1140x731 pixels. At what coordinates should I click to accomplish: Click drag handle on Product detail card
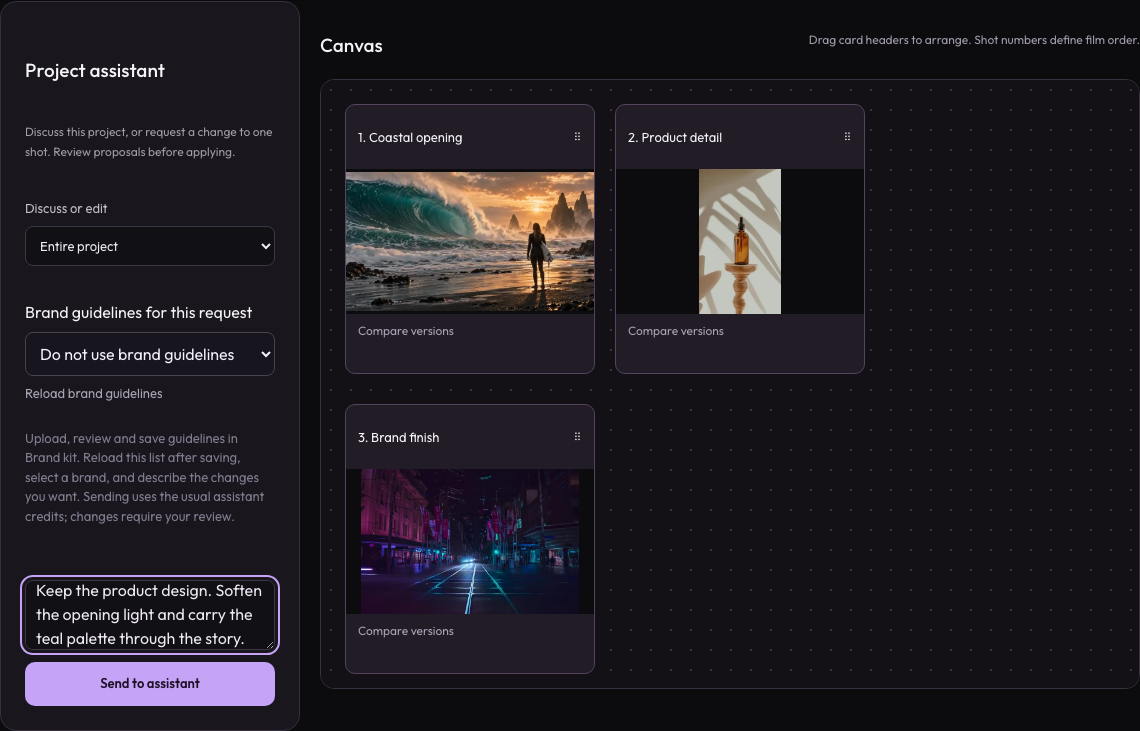click(847, 137)
